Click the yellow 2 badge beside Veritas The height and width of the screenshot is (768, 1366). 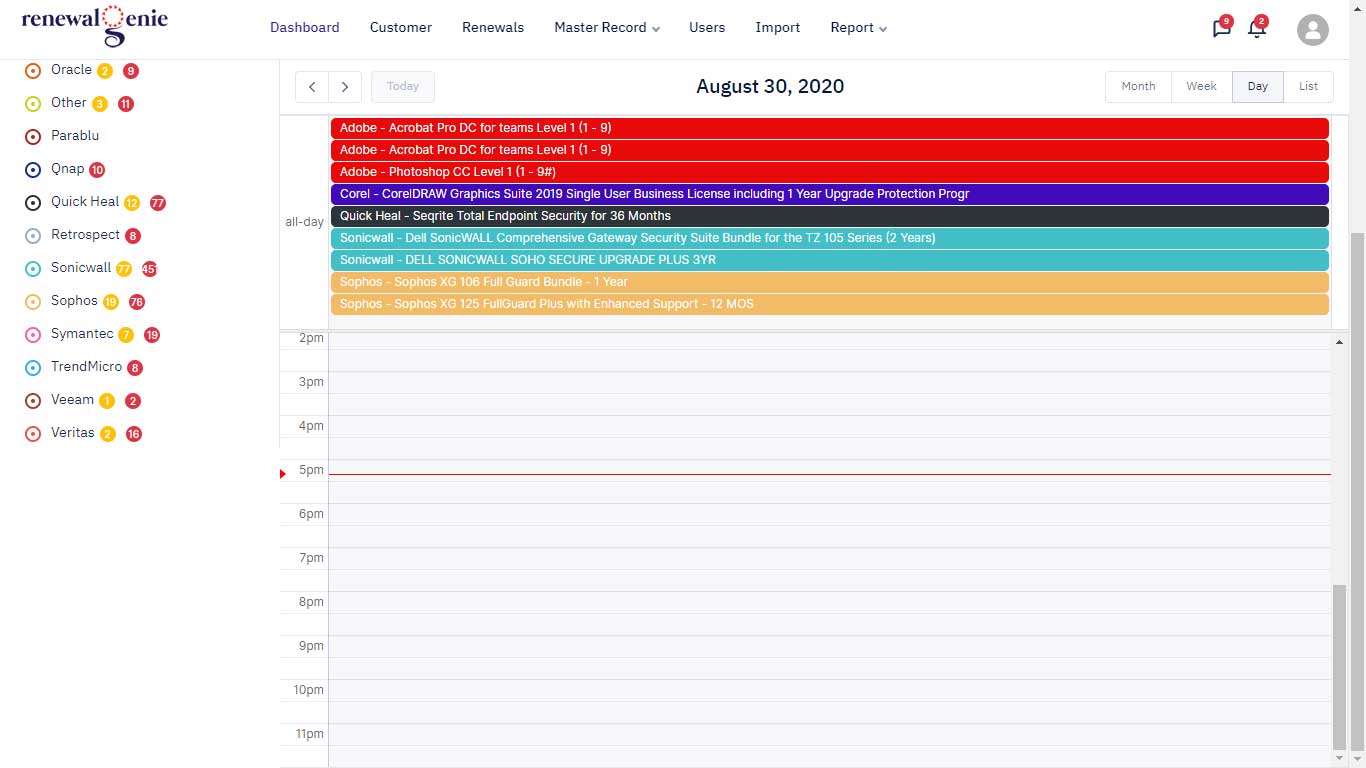click(108, 434)
